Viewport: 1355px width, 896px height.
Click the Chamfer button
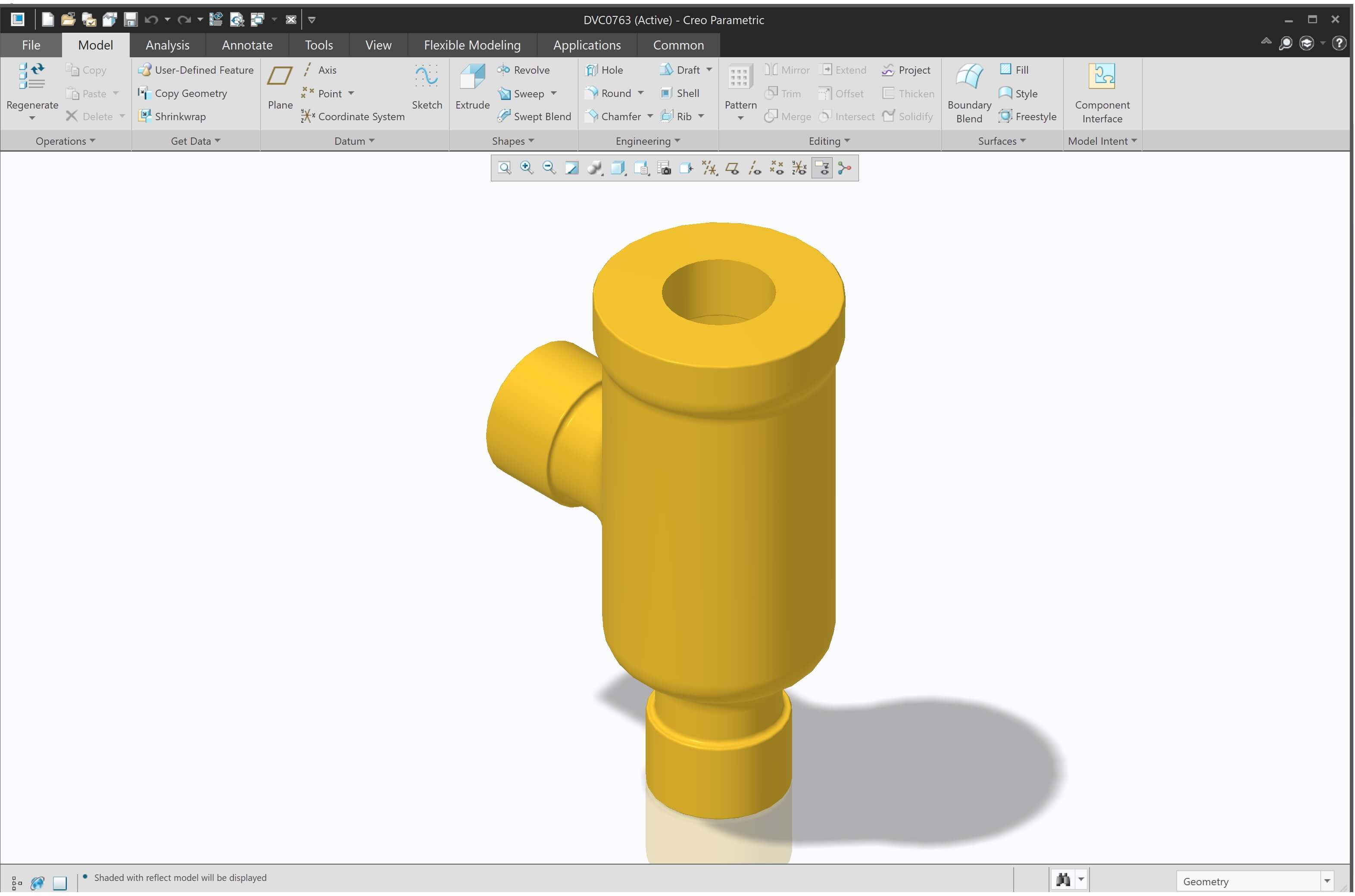coord(613,117)
